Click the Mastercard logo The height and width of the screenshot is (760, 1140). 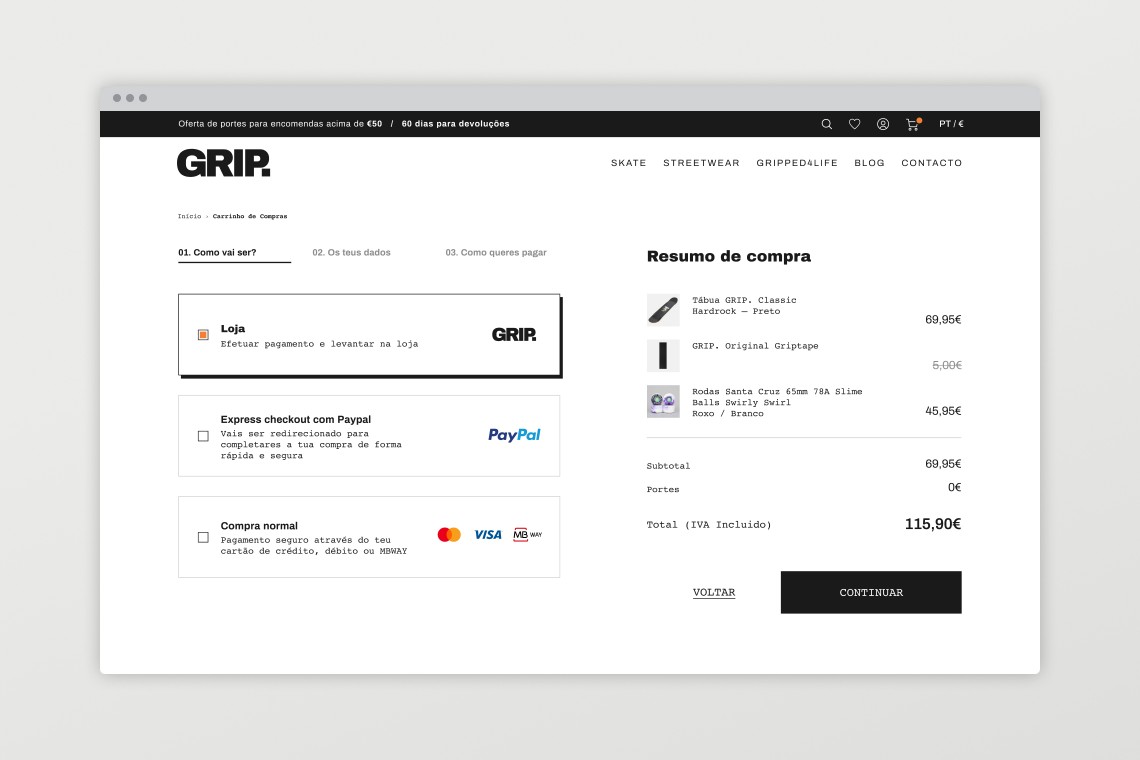click(449, 535)
